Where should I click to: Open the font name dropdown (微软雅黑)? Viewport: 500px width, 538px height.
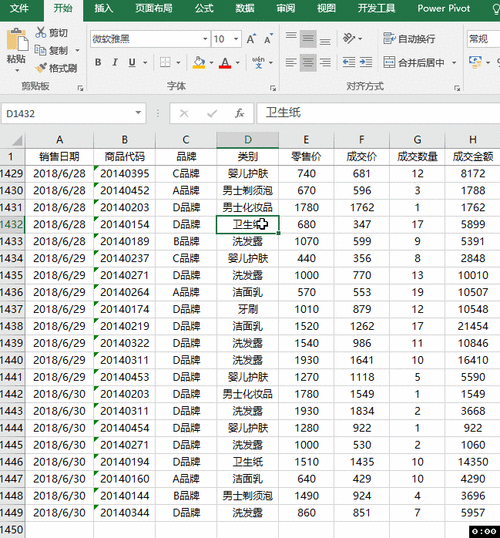coord(205,39)
